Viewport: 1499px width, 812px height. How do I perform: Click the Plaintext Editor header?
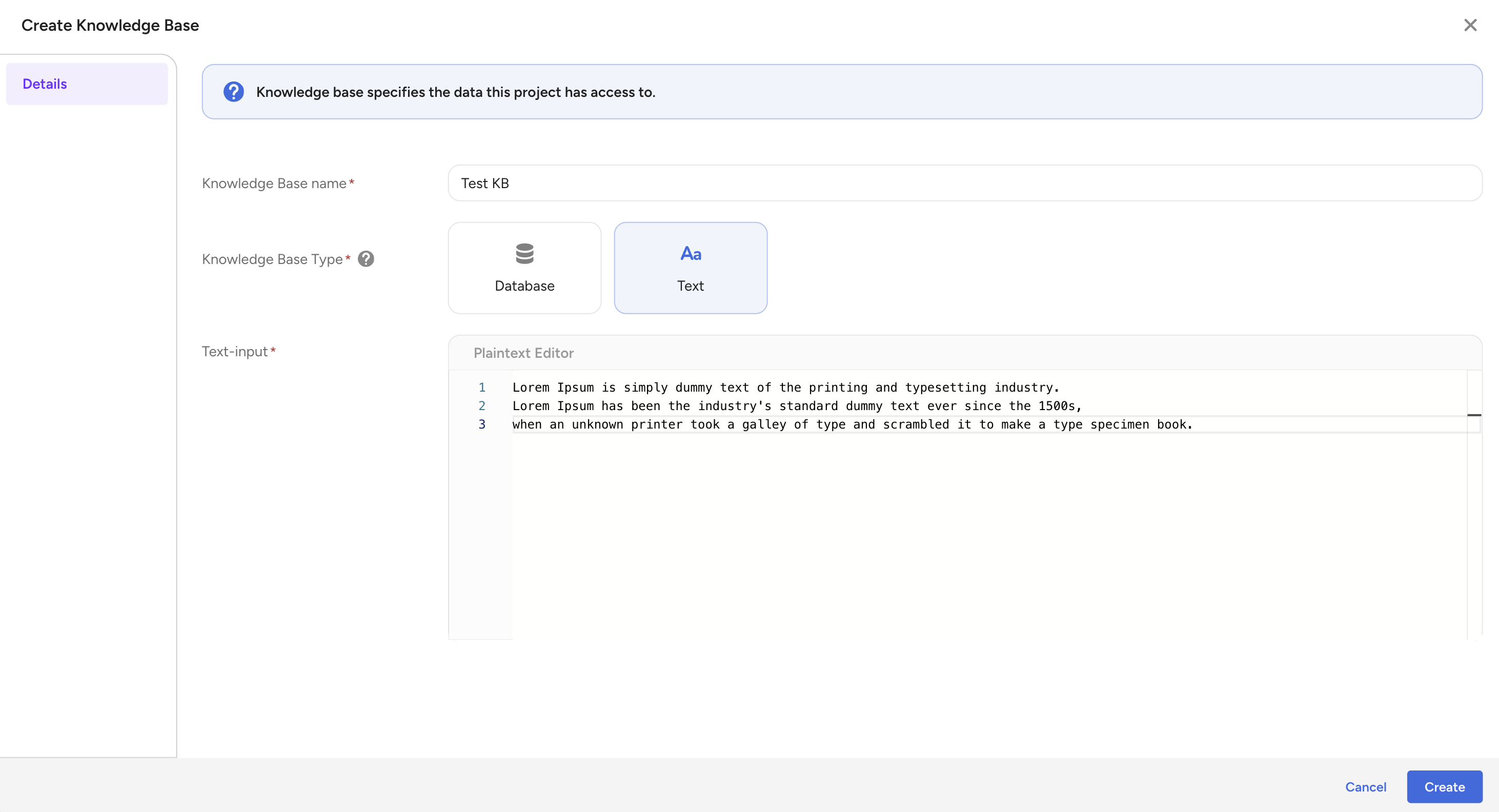coord(522,353)
